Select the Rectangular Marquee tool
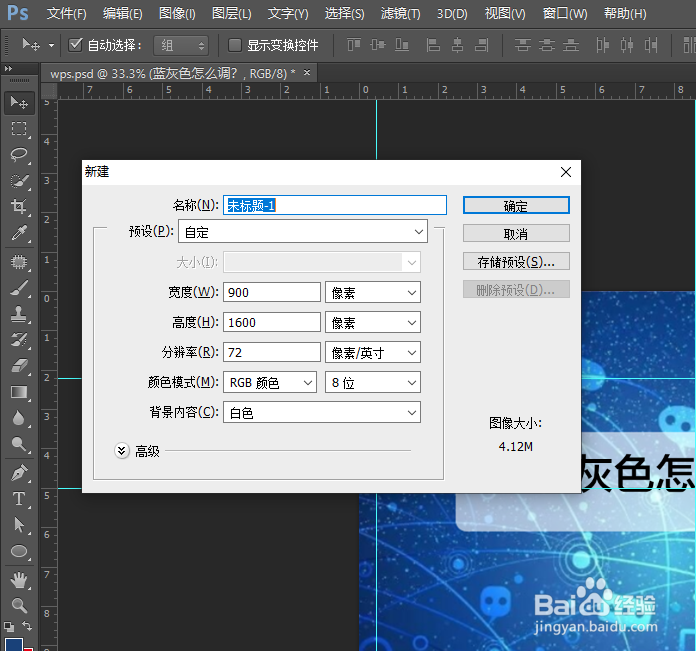696x651 pixels. 19,129
